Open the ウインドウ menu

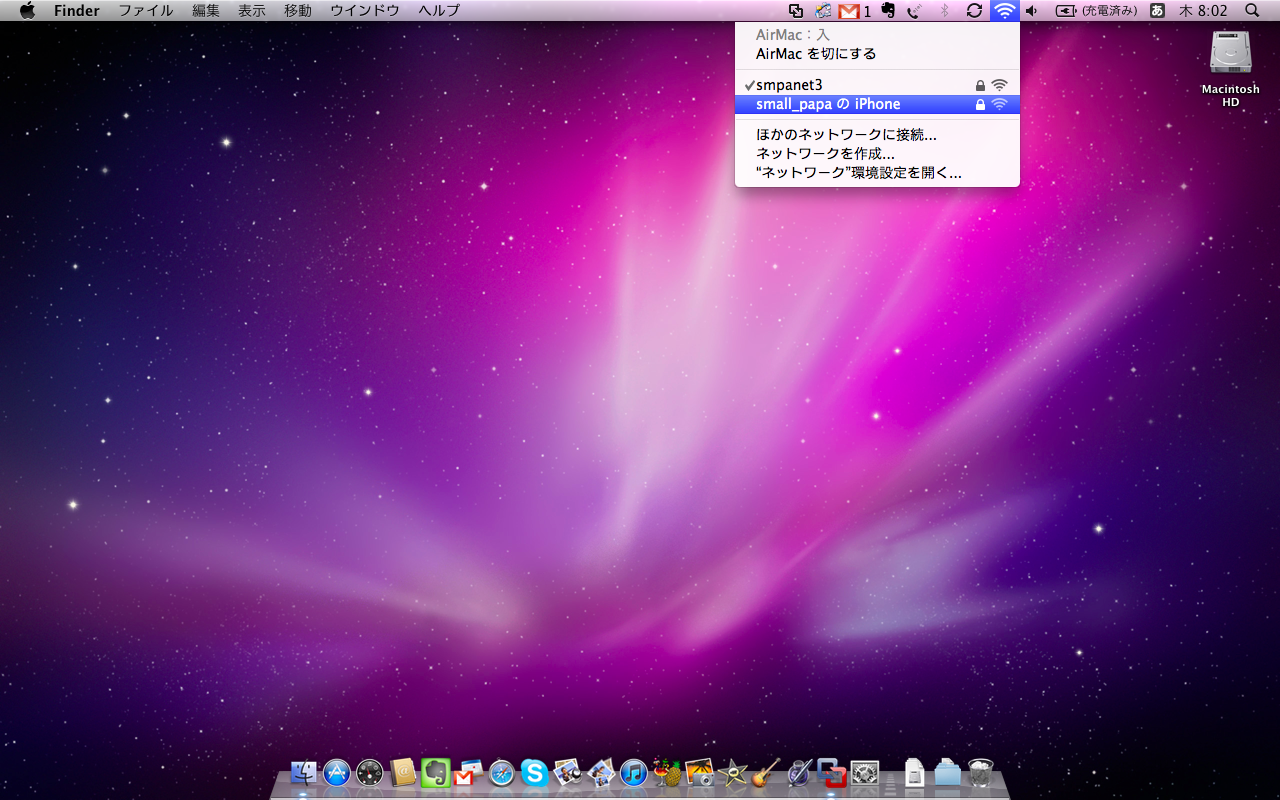click(x=365, y=11)
